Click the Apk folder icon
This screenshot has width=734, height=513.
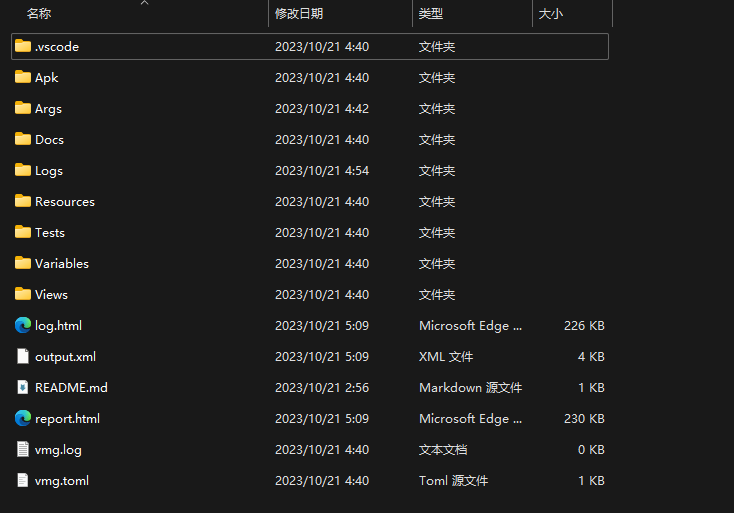point(22,77)
